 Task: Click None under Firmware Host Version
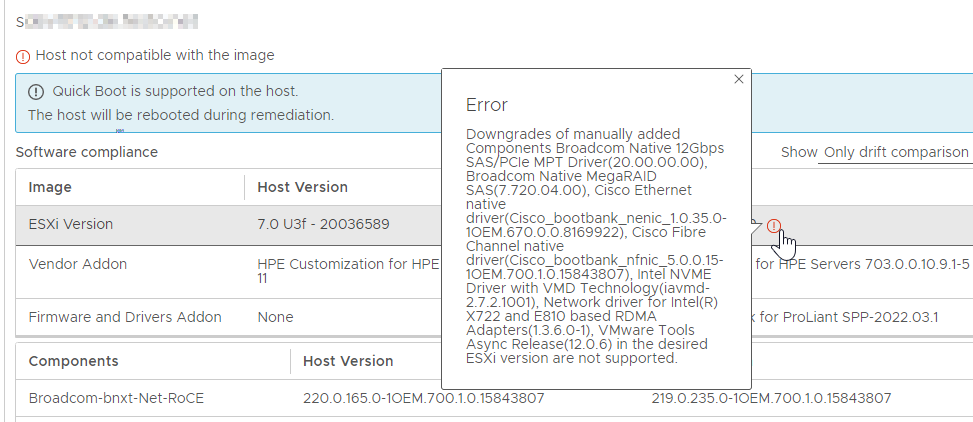coord(276,317)
